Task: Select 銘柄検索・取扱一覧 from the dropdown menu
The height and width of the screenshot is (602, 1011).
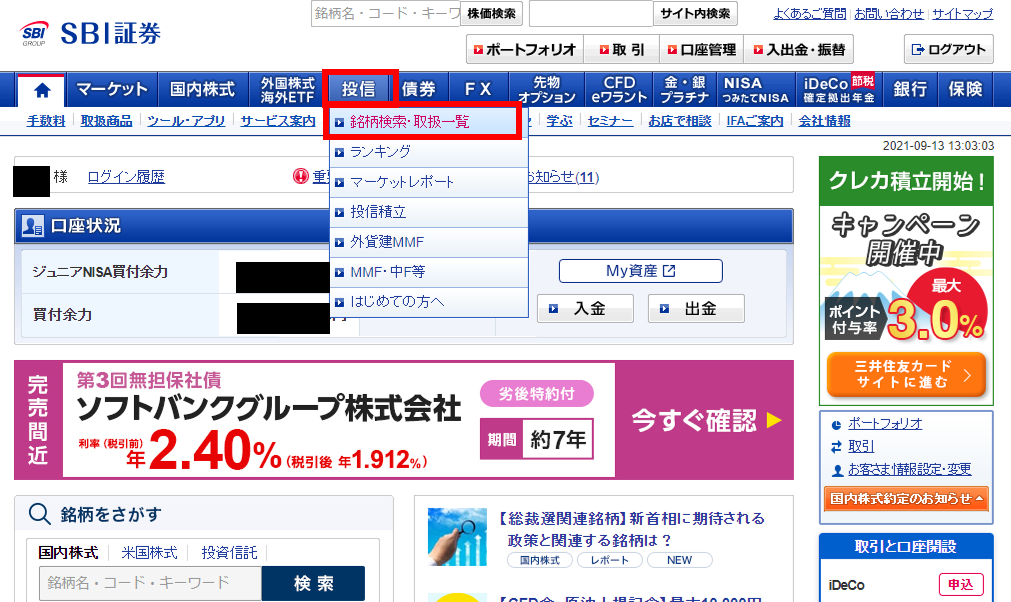Action: [x=423, y=122]
